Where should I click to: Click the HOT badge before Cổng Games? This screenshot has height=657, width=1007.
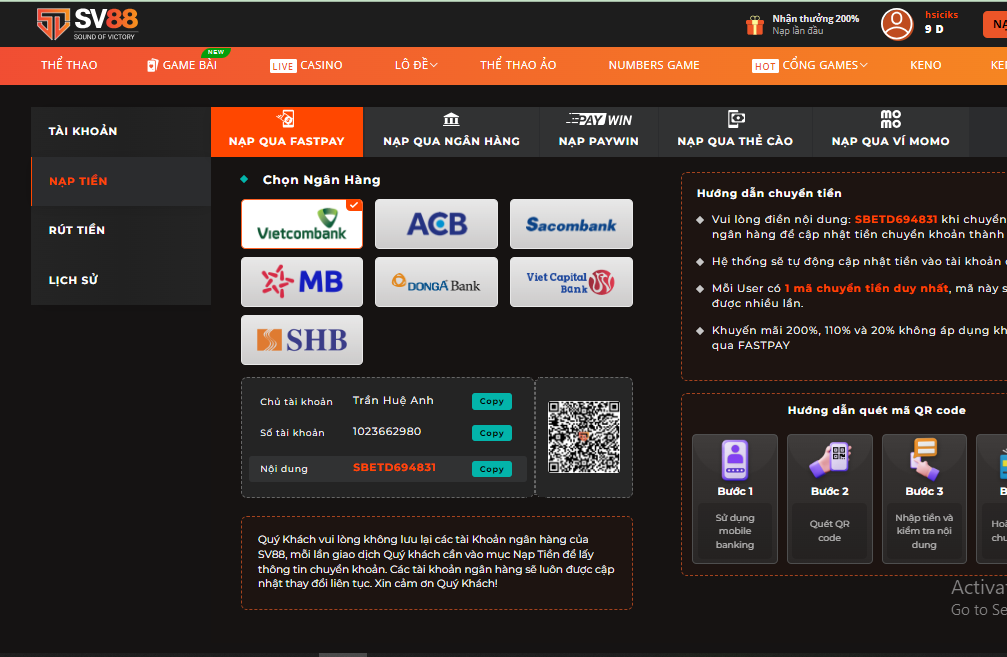(x=765, y=66)
